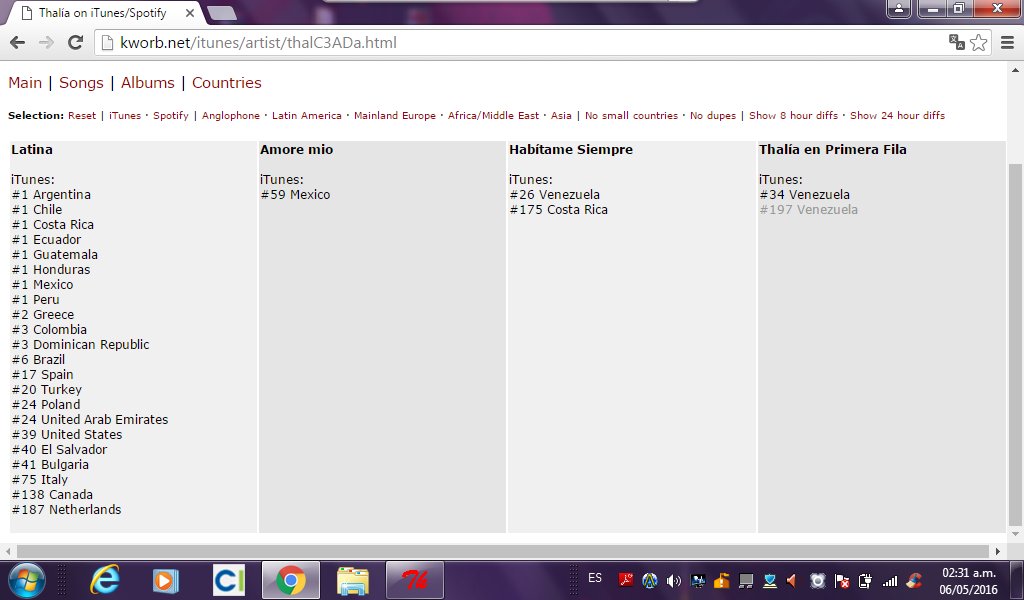Open the Songs link

click(81, 83)
